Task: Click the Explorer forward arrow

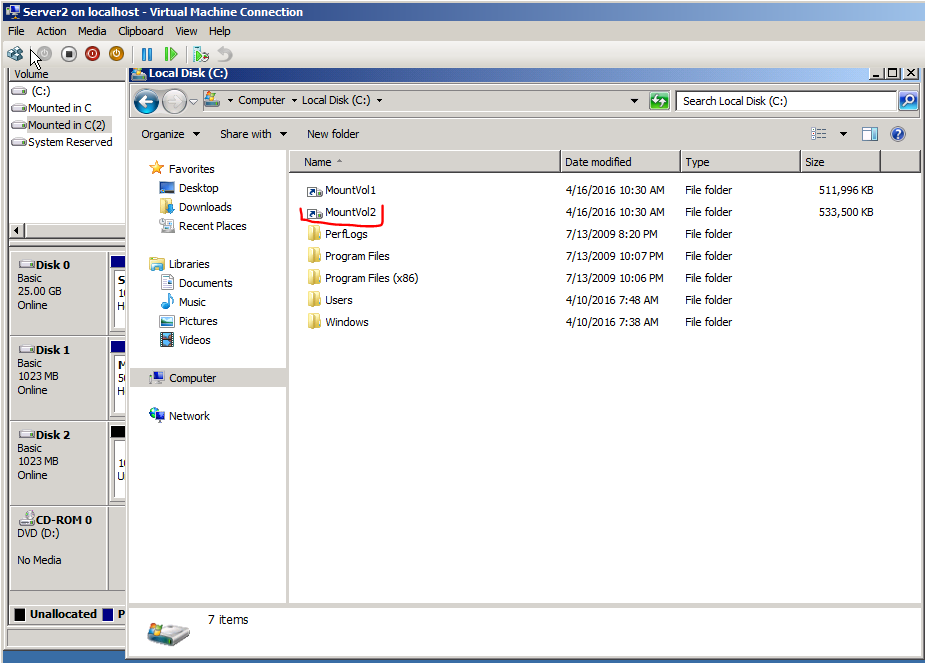Action: pos(174,101)
